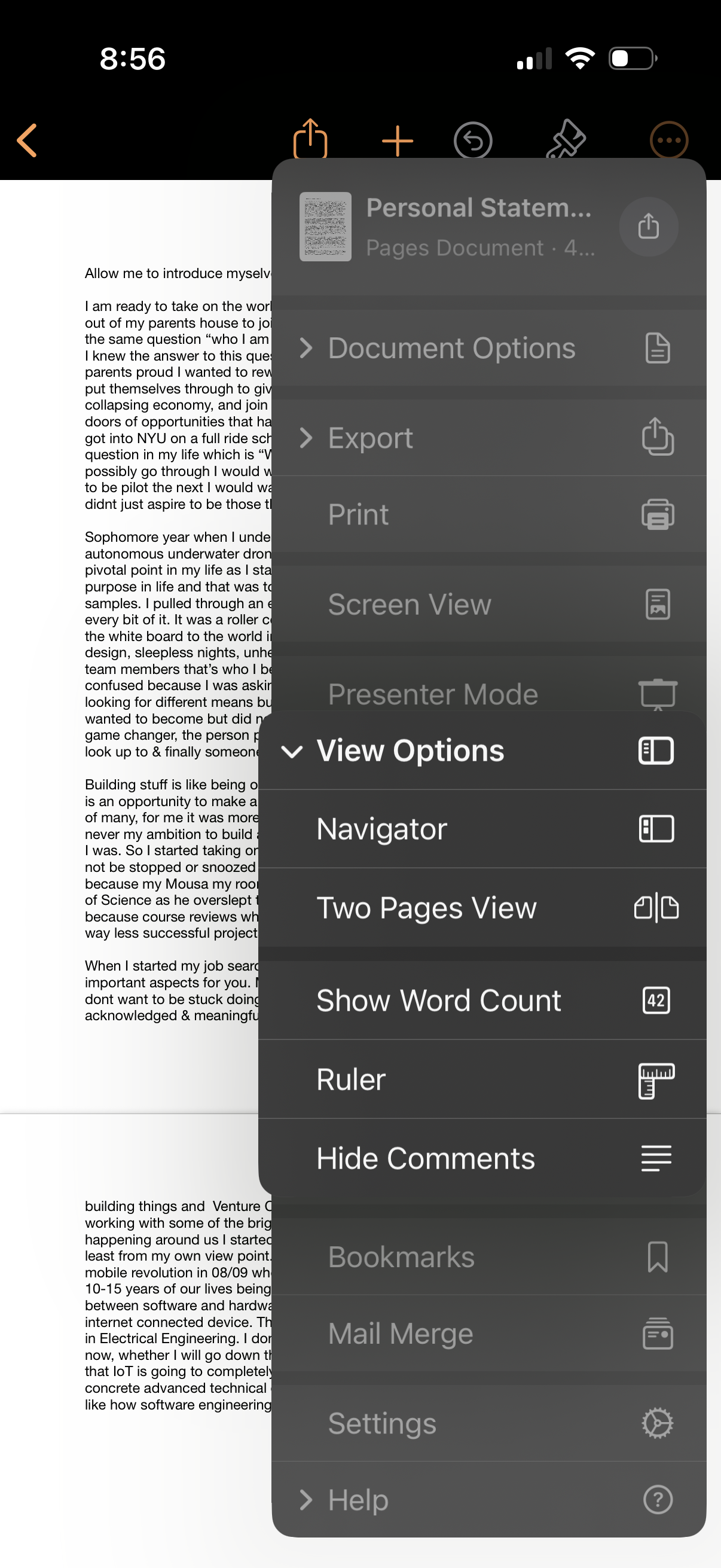Select Print from the menu
The width and height of the screenshot is (721, 1568).
[489, 514]
